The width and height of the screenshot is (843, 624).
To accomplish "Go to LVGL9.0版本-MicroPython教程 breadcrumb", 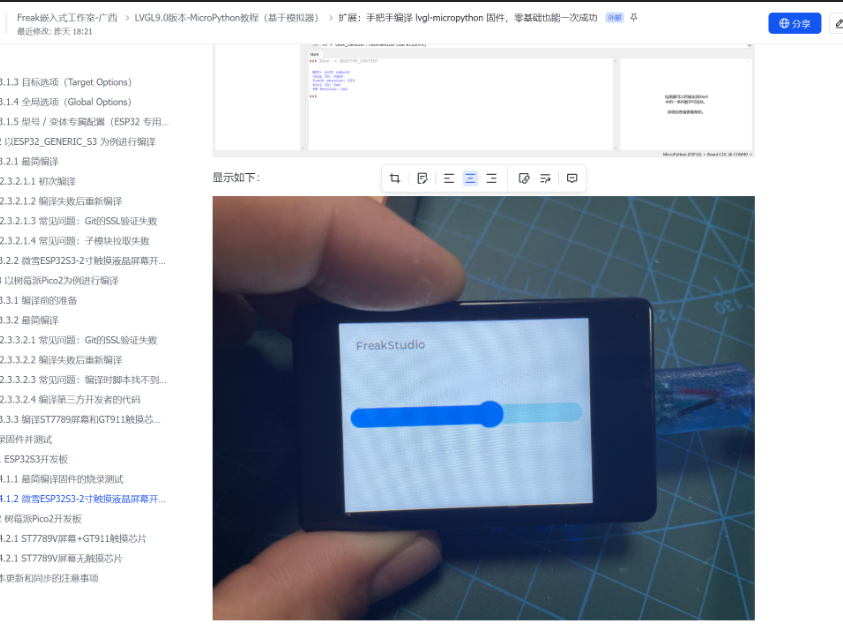I will 227,18.
